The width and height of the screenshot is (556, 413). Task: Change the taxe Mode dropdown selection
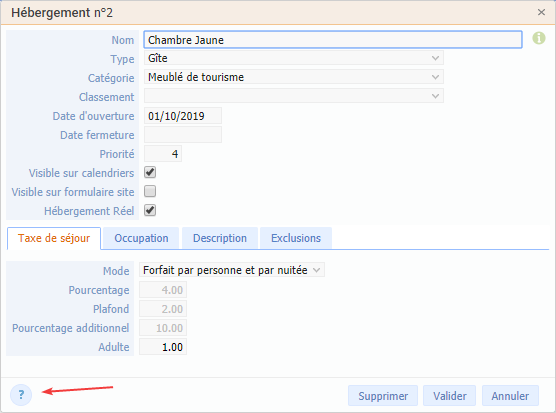coord(232,270)
